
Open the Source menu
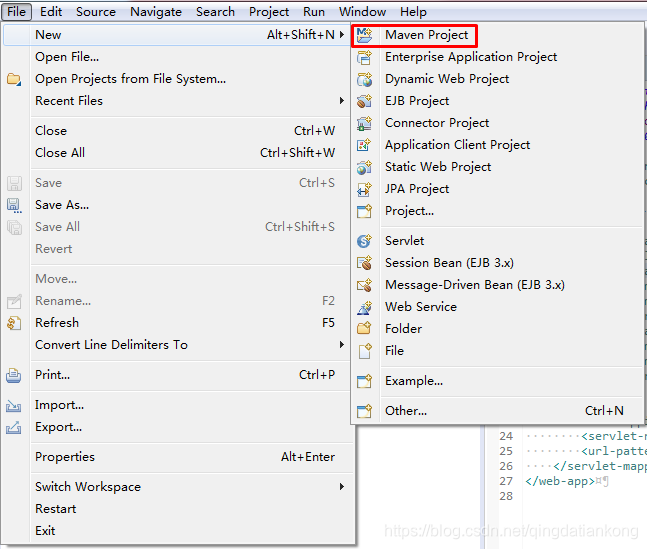[x=96, y=12]
